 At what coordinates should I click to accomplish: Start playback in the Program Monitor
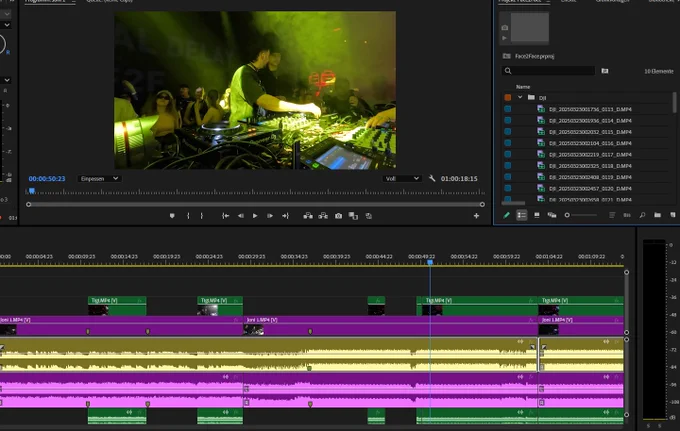[x=255, y=216]
